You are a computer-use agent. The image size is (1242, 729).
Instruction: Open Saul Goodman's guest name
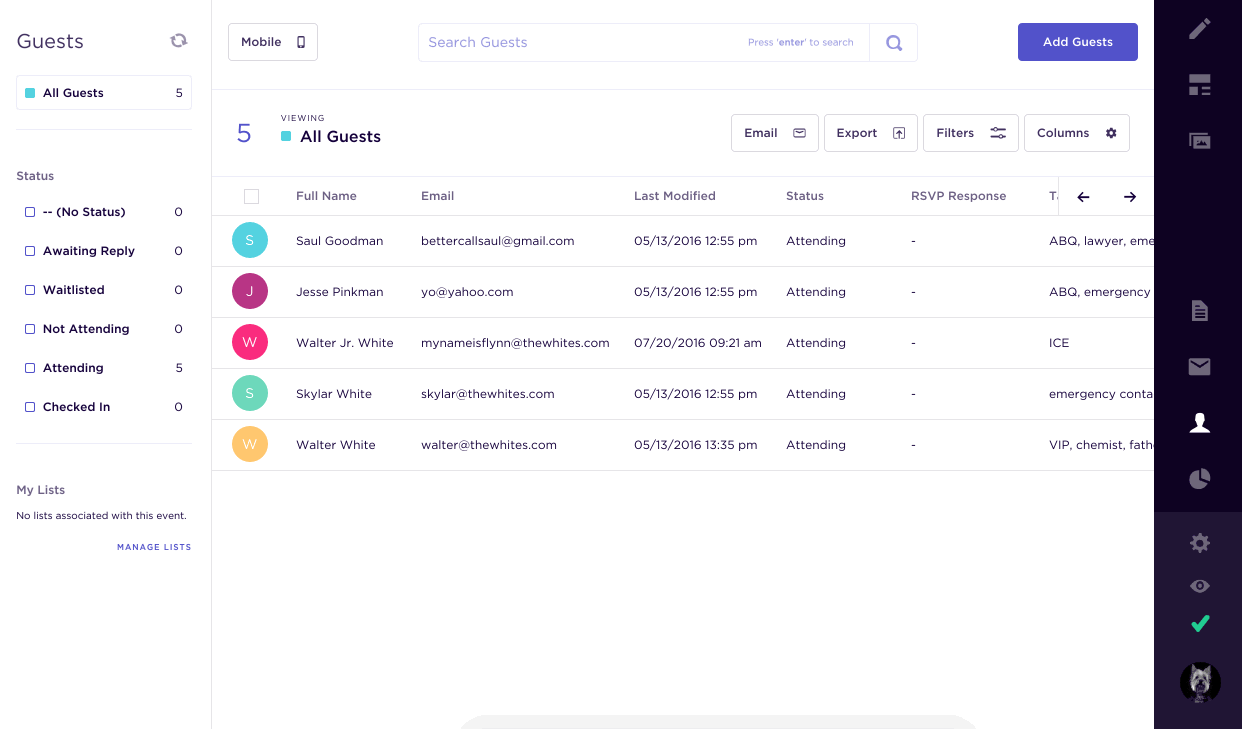click(x=340, y=241)
